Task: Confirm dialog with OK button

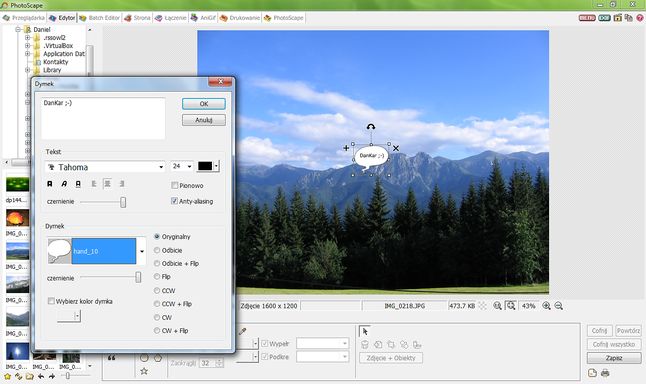Action: tap(204, 104)
